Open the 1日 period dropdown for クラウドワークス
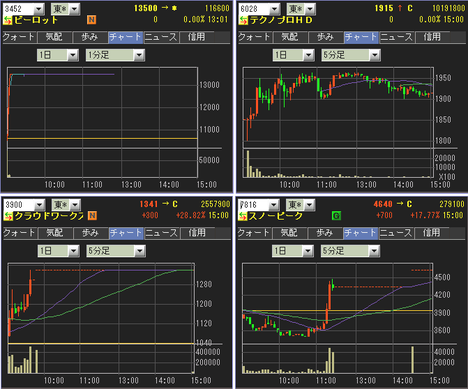Screen dimensions: 468x389 click(74, 251)
